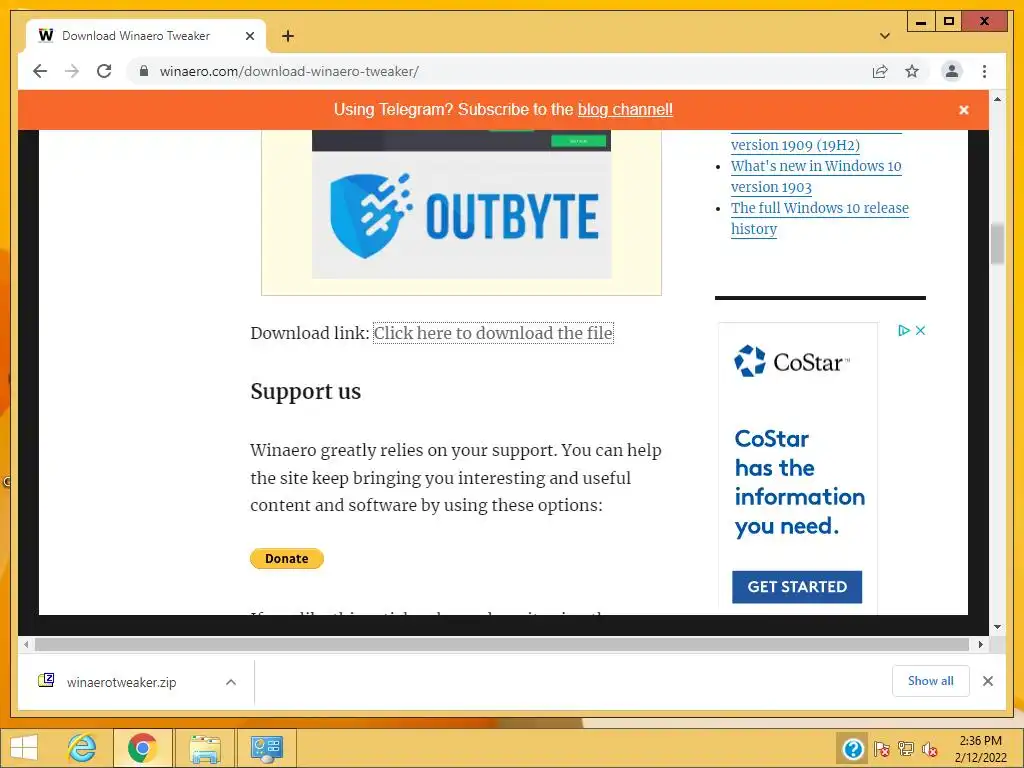Click the vertical scrollbar down arrow
1024x768 pixels.
click(997, 627)
